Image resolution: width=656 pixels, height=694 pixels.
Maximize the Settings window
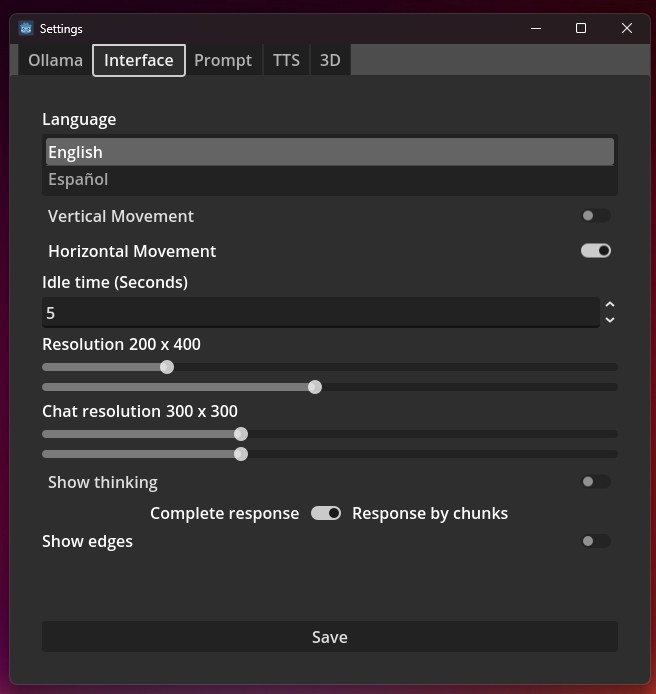581,28
